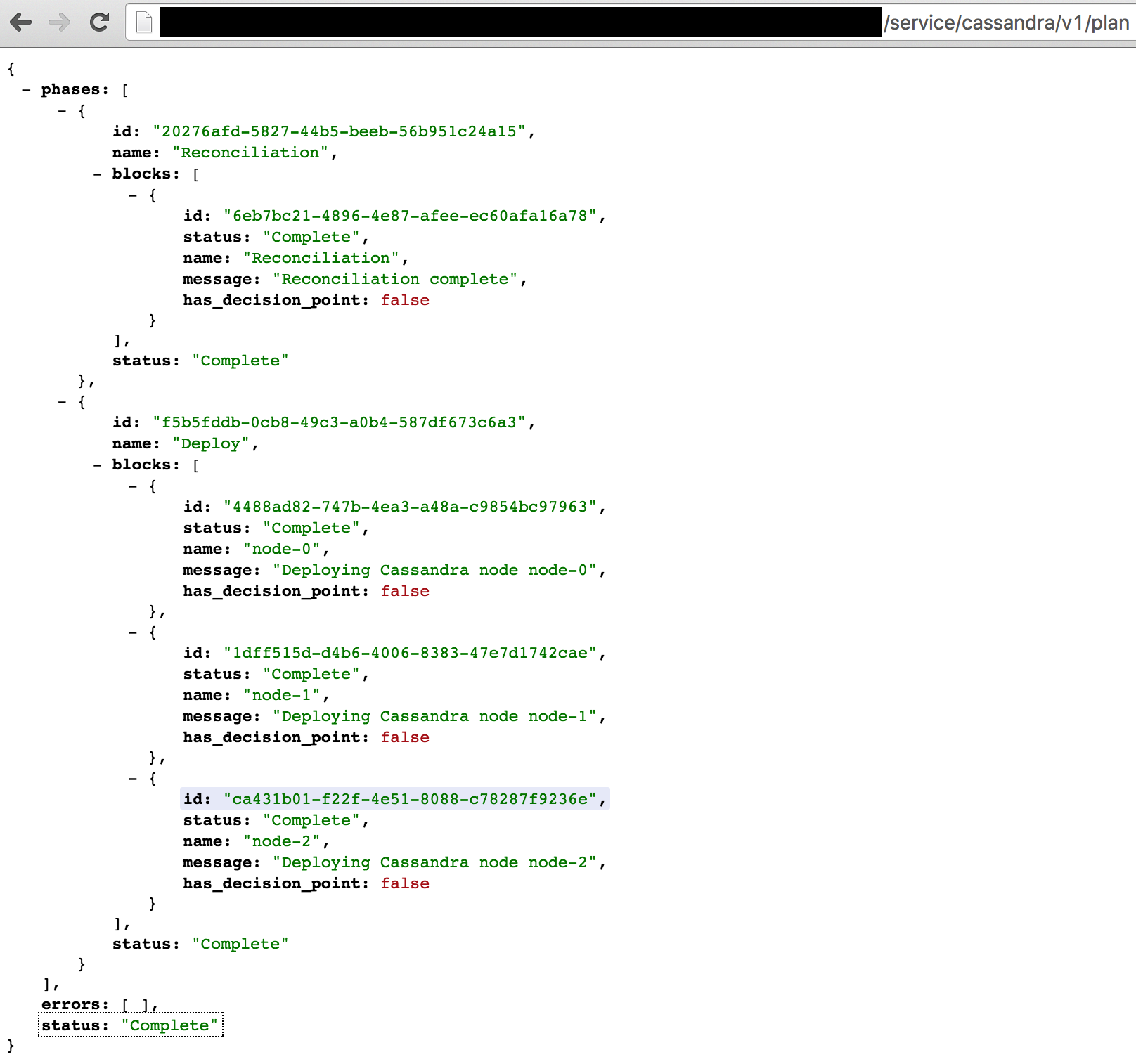Viewport: 1136px width, 1064px height.
Task: Click the has_decision_point false value in the Reconciliation block
Action: pos(405,300)
